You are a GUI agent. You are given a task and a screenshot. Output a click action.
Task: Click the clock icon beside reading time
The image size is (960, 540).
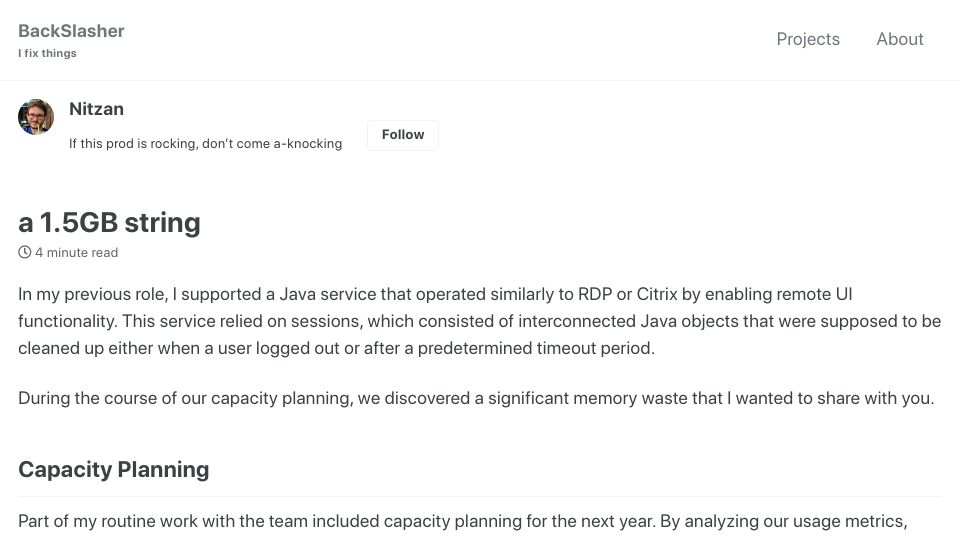(24, 252)
